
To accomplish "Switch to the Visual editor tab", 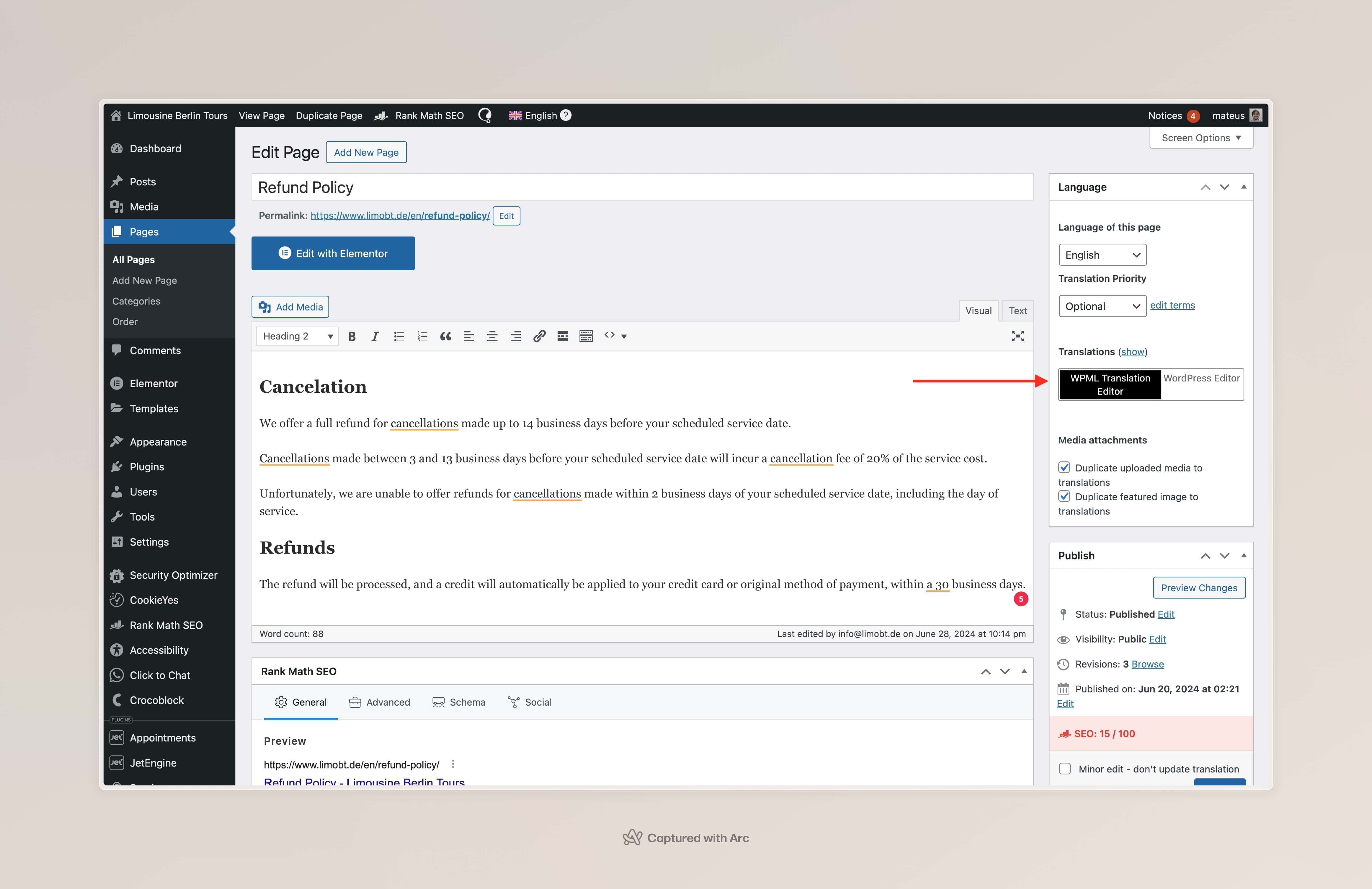I will 978,311.
